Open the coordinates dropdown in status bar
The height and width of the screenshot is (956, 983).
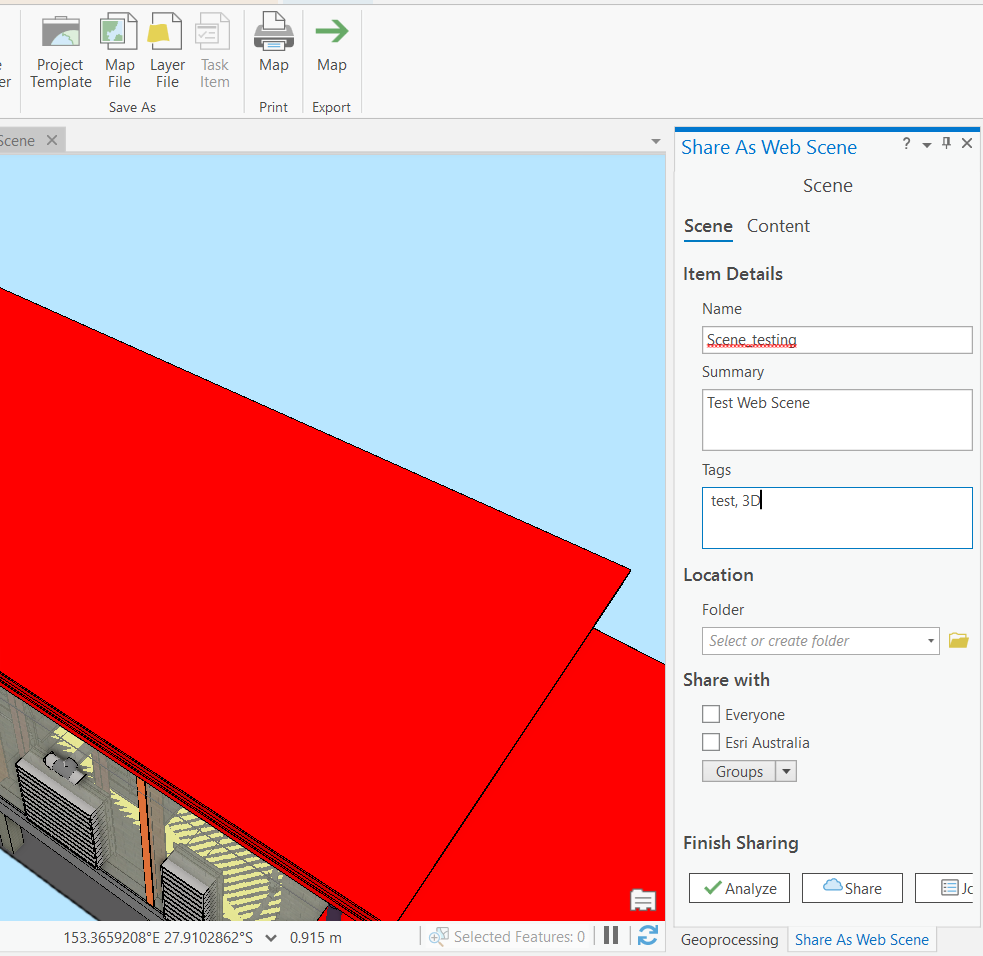point(270,937)
